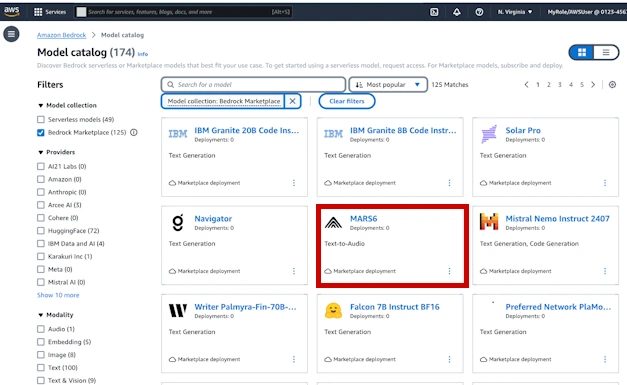The width and height of the screenshot is (627, 385).
Task: Open the side navigation hamburger menu
Action: 11,34
